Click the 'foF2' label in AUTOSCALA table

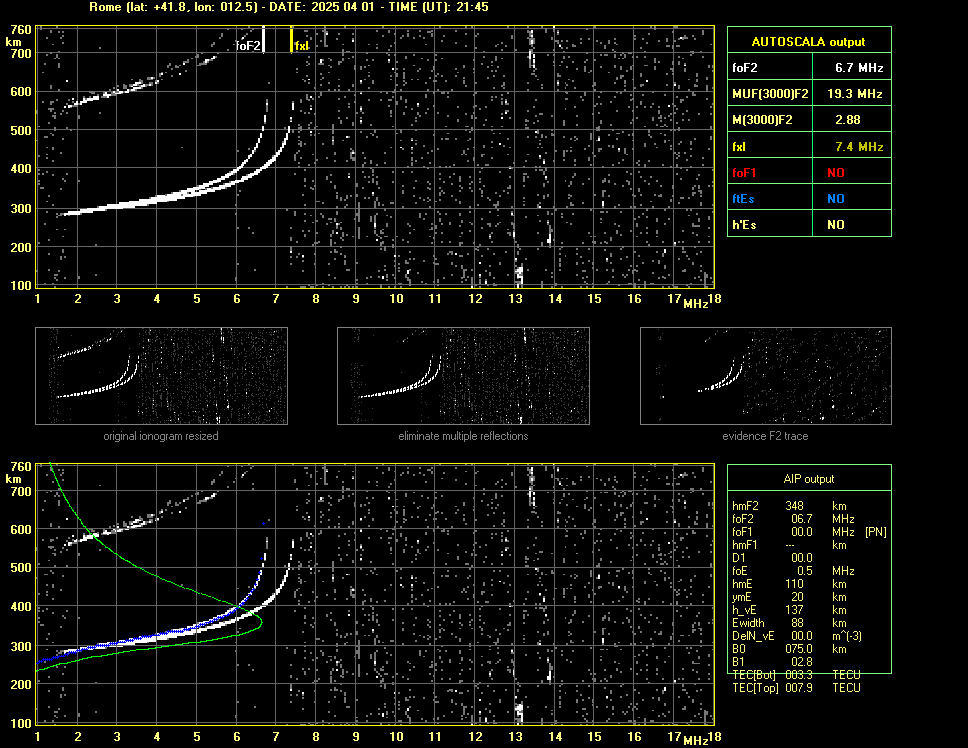click(745, 68)
